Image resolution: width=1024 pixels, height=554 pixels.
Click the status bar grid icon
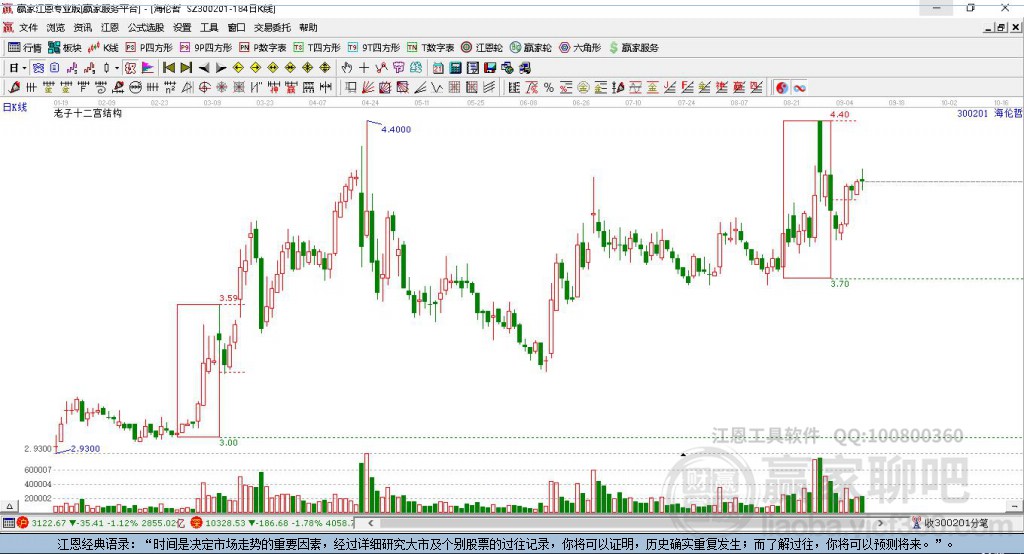tap(8, 523)
